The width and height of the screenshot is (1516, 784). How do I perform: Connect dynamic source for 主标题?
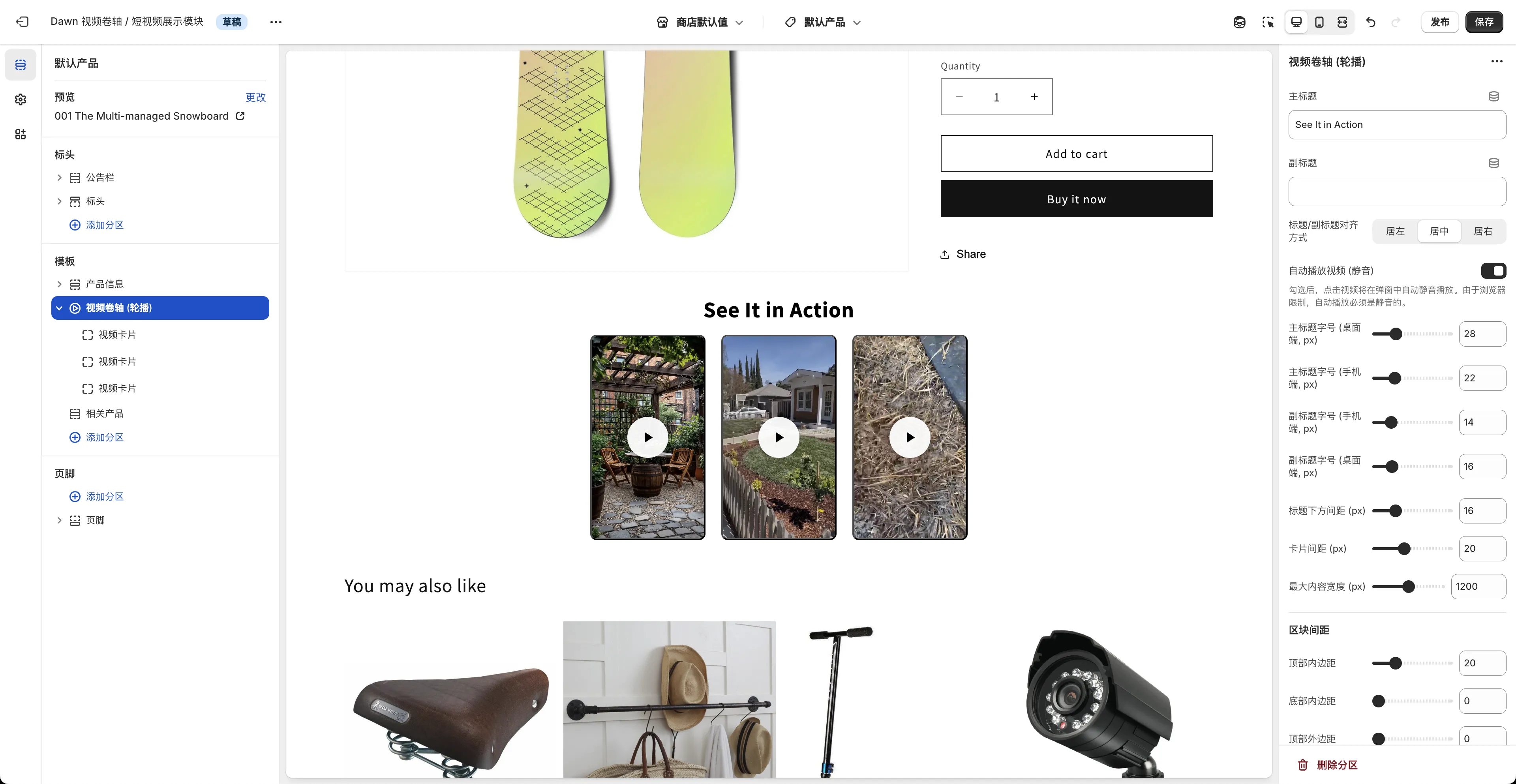tap(1493, 96)
